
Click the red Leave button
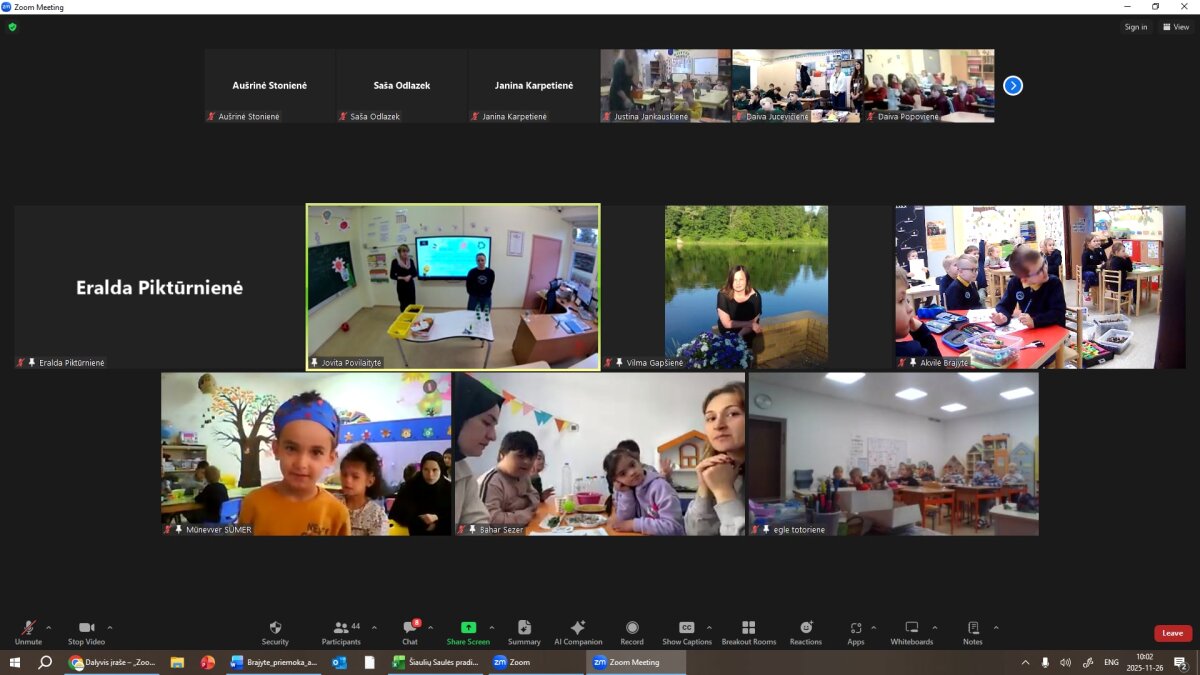point(1172,633)
